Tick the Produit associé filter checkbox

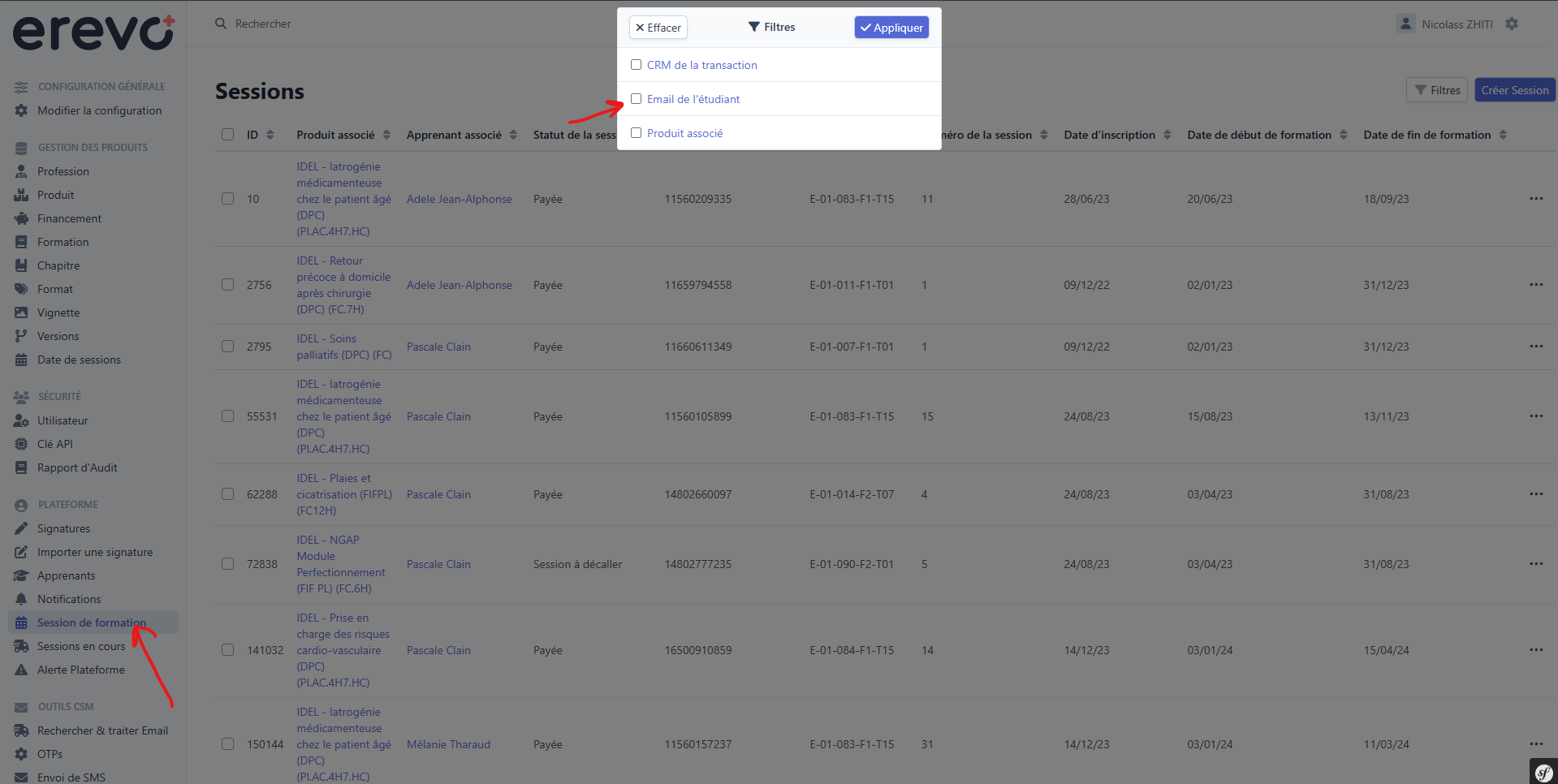click(637, 133)
